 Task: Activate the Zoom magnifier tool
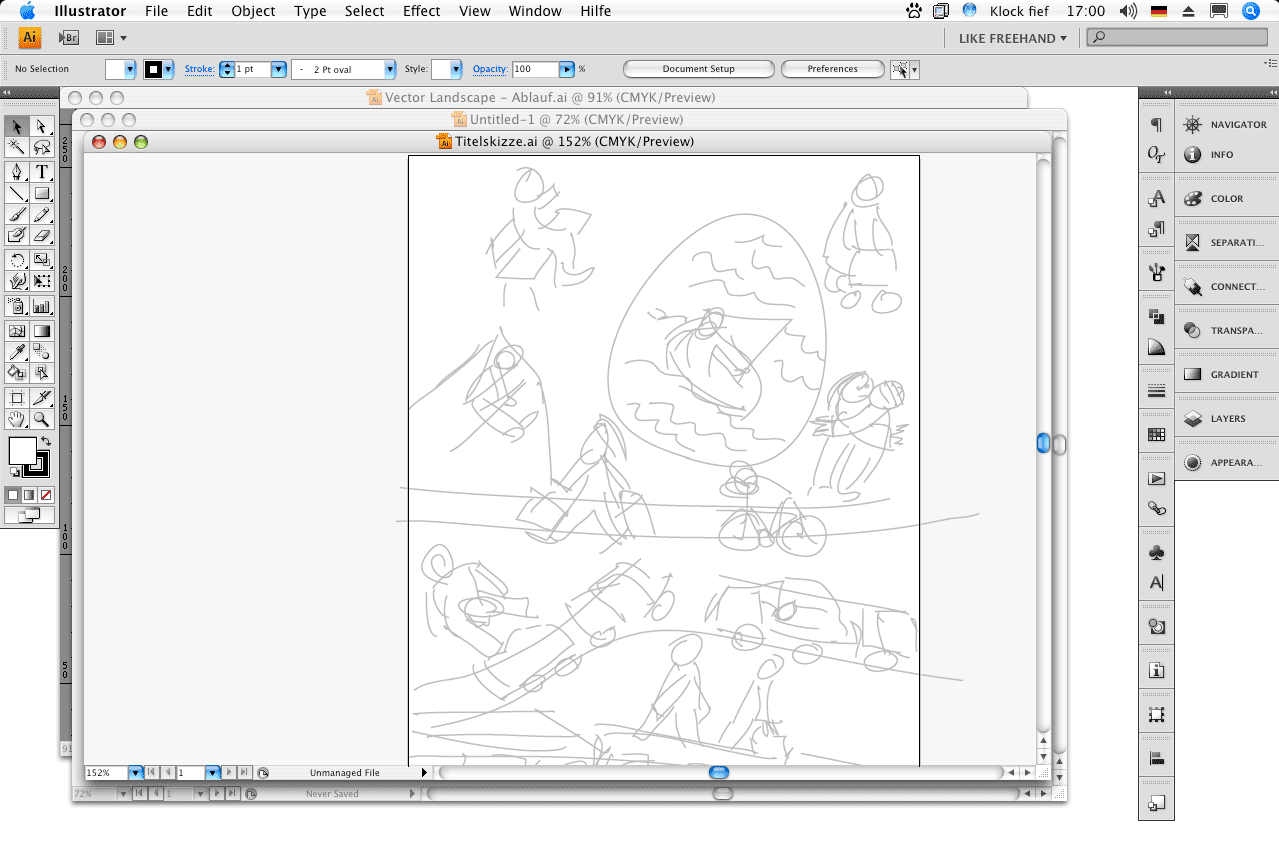(x=42, y=419)
